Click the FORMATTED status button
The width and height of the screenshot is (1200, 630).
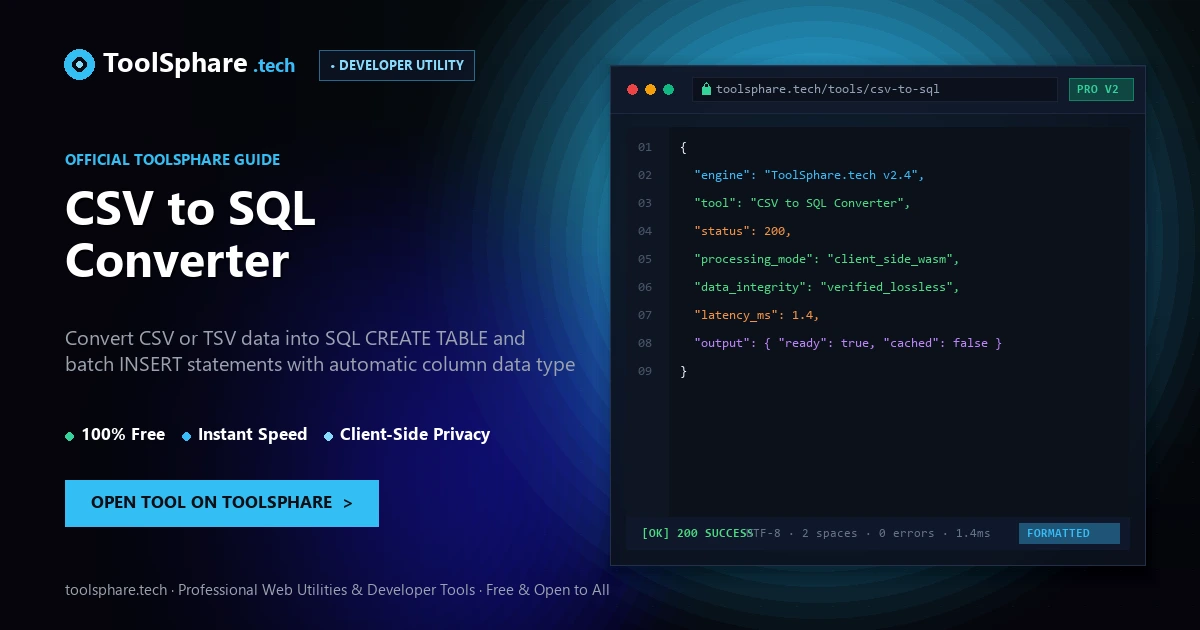click(1069, 533)
